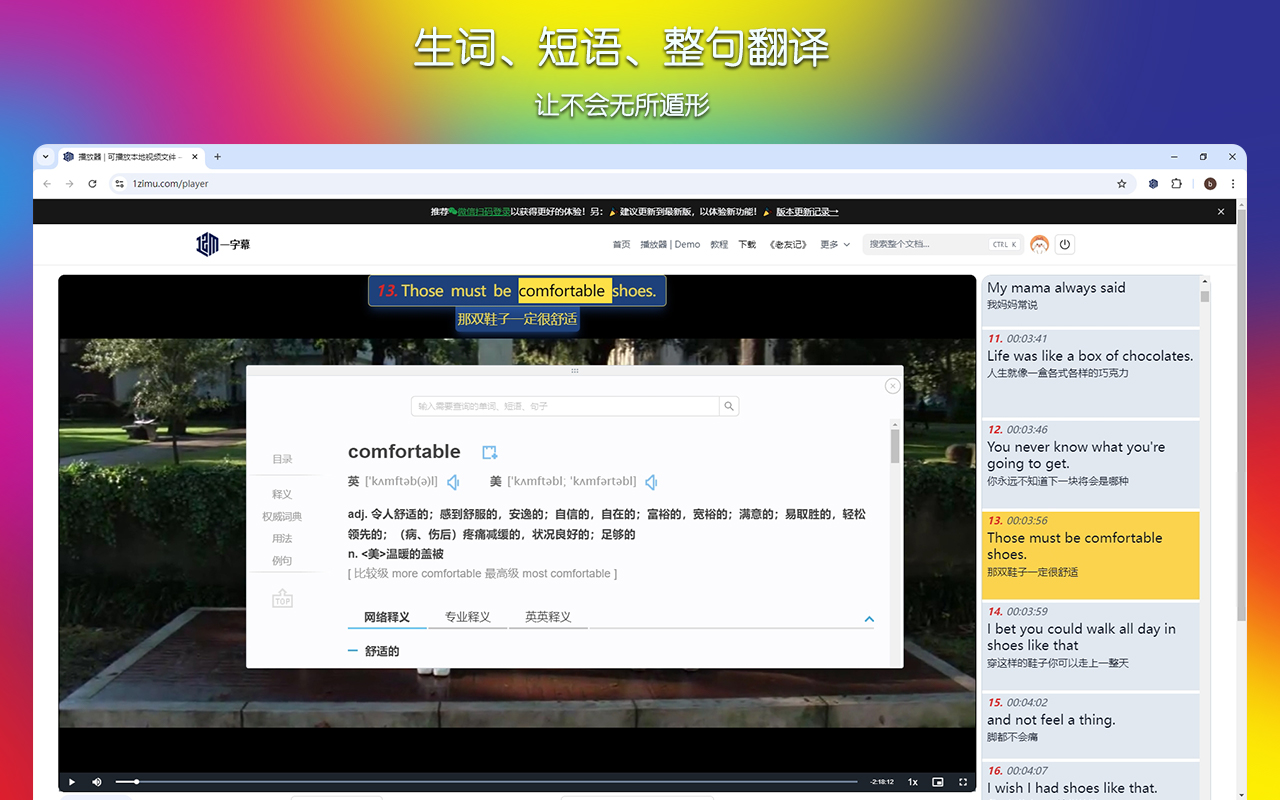Image resolution: width=1280 pixels, height=800 pixels.
Task: Enter fullscreen mode on the player
Action: (x=963, y=781)
